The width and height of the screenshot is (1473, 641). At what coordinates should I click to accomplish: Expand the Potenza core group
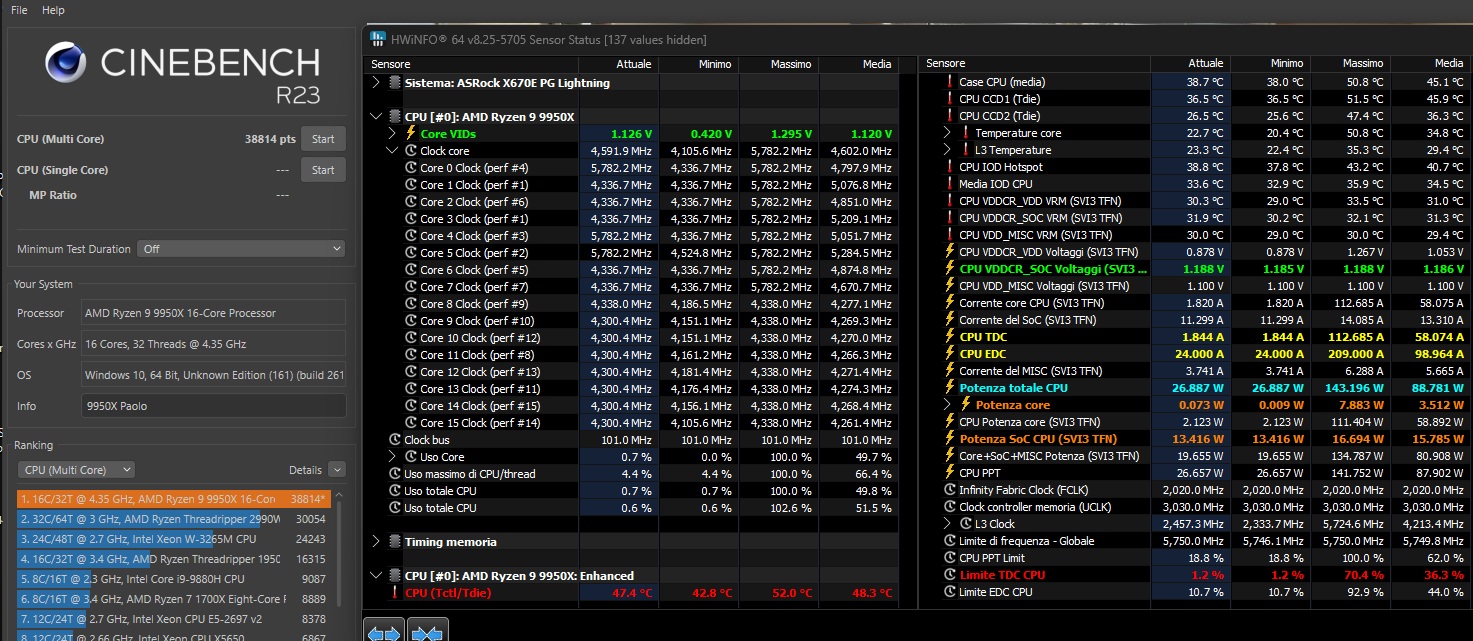[948, 405]
